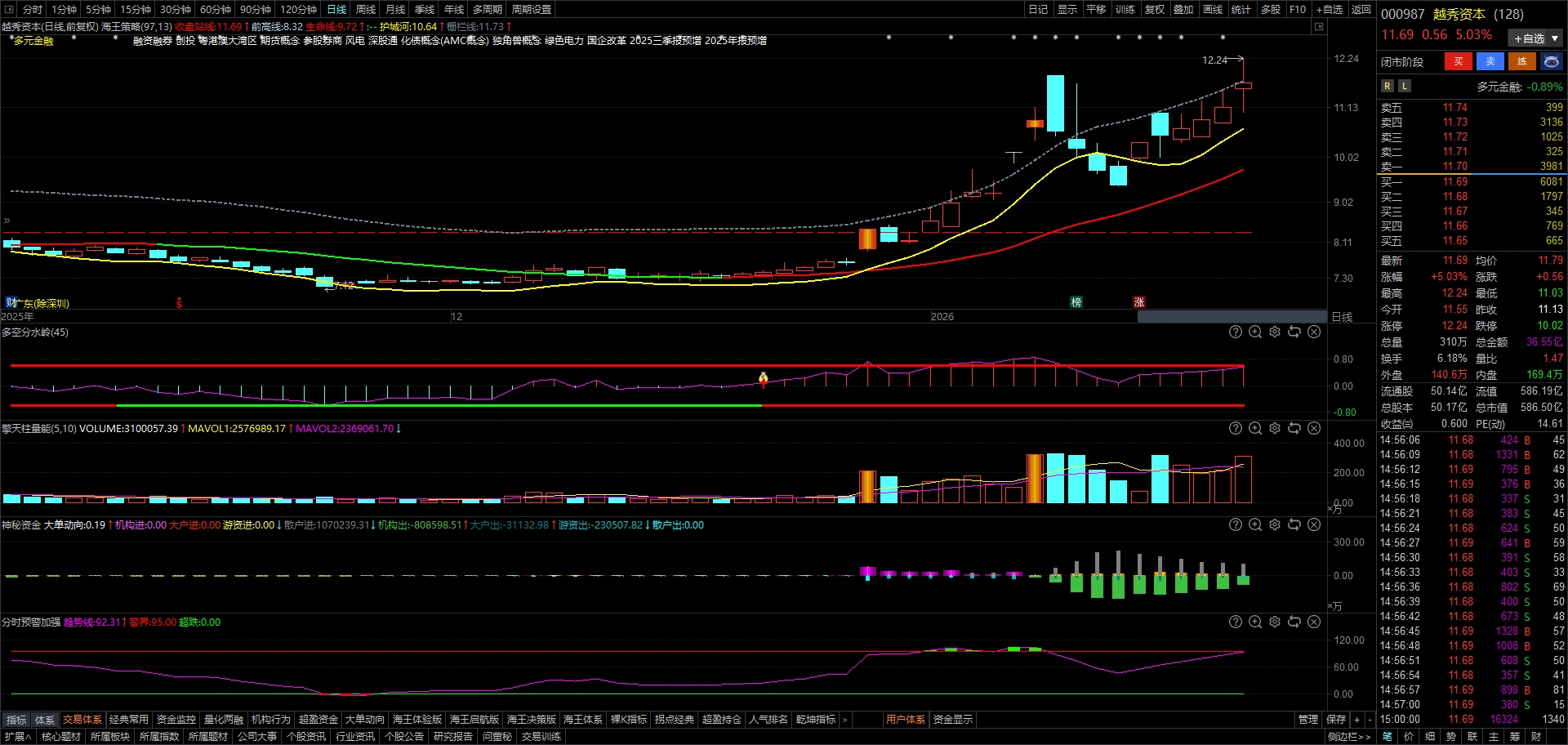Select the 60分钟 period tab

tap(216, 9)
